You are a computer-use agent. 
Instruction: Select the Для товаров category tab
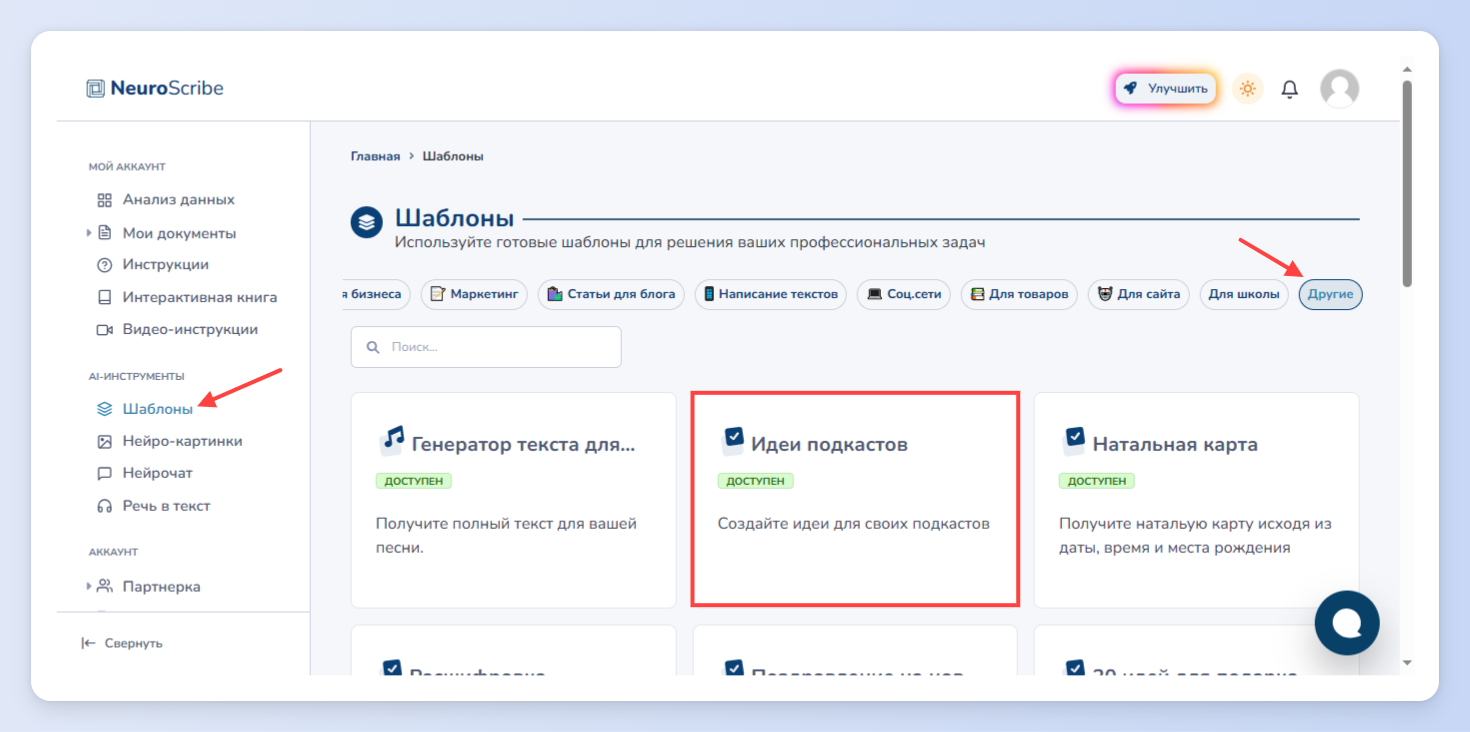(1019, 294)
